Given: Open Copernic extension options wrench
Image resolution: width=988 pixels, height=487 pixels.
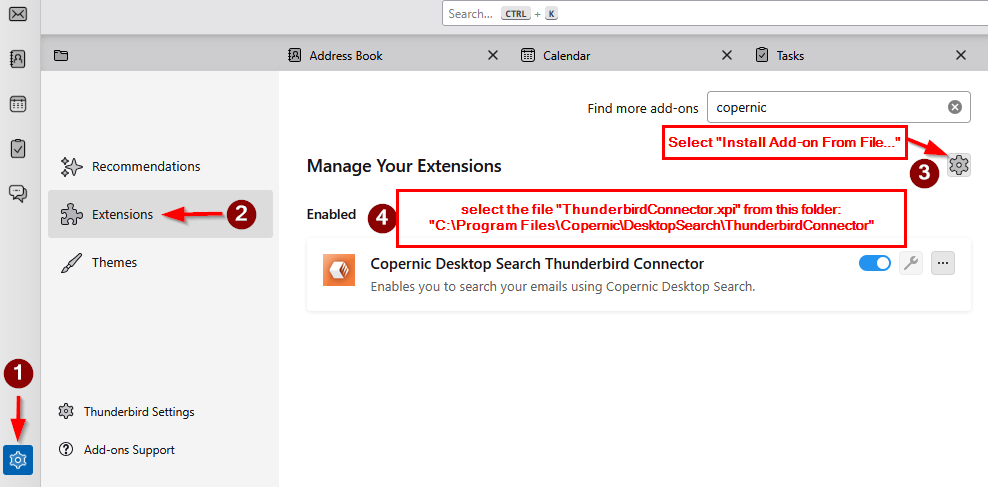Looking at the screenshot, I should point(910,263).
